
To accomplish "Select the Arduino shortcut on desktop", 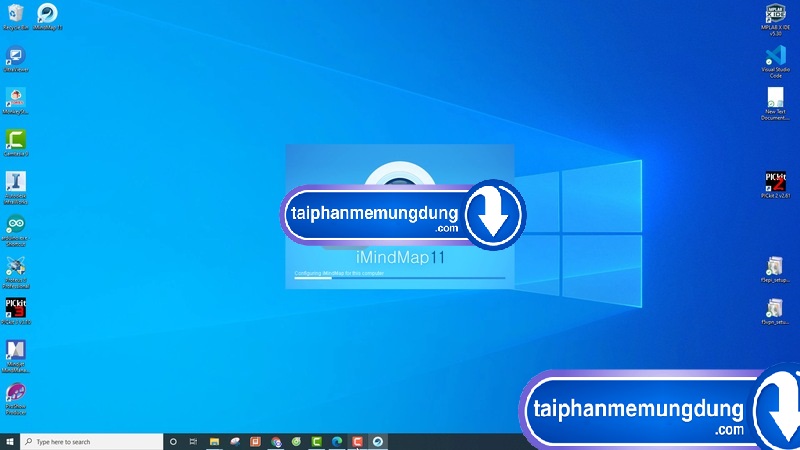I will point(15,231).
